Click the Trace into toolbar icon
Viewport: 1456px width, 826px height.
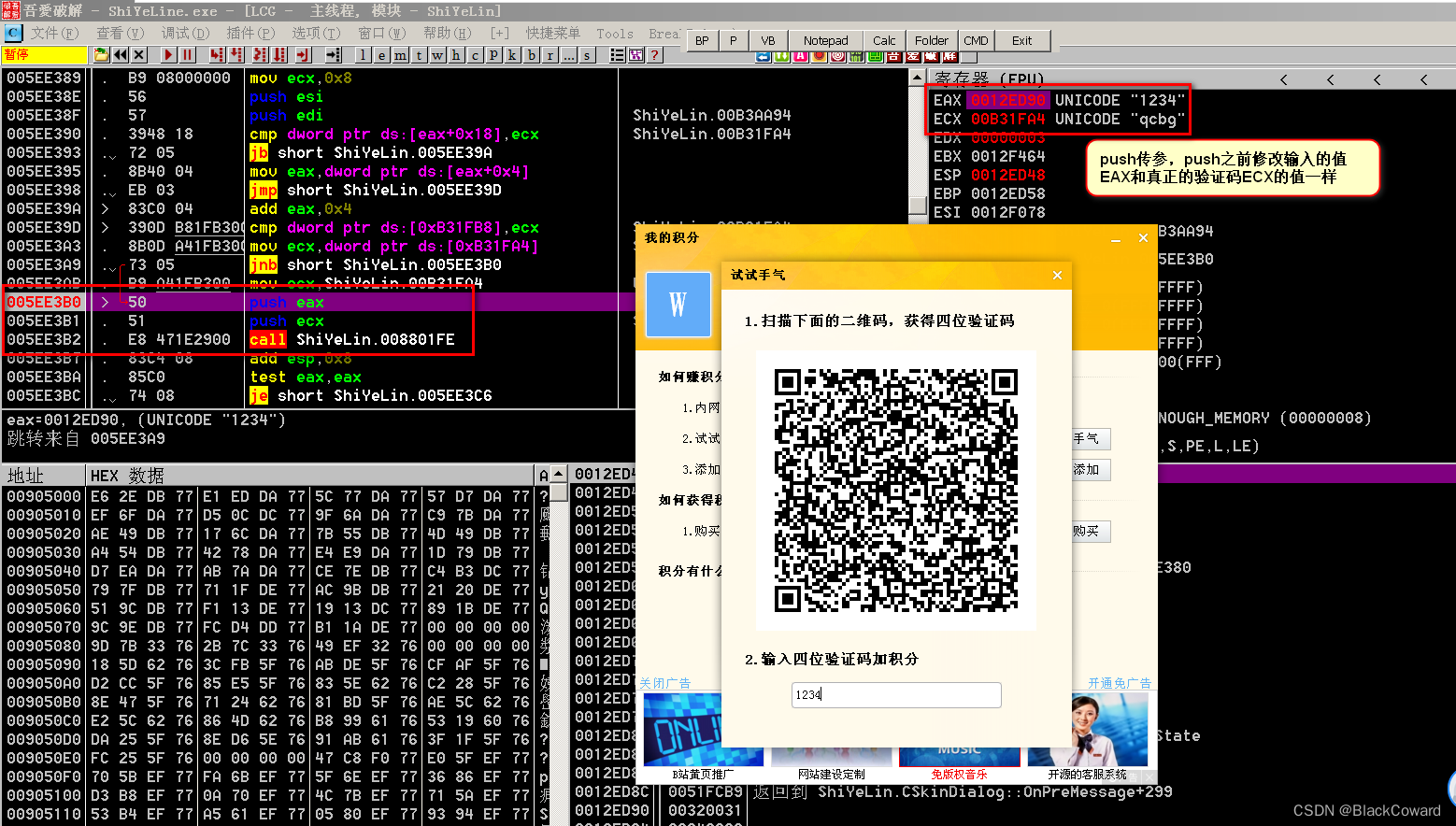pos(259,55)
